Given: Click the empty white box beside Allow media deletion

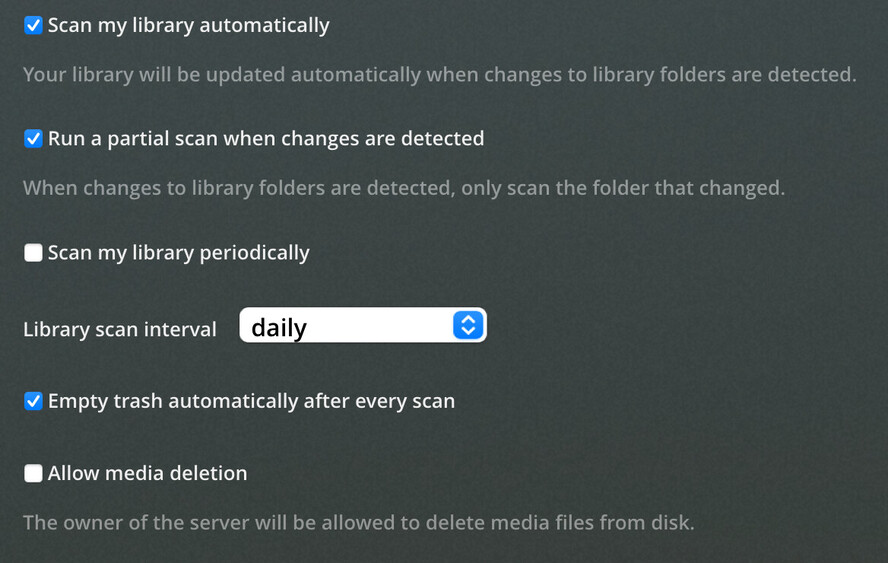Looking at the screenshot, I should 33,473.
